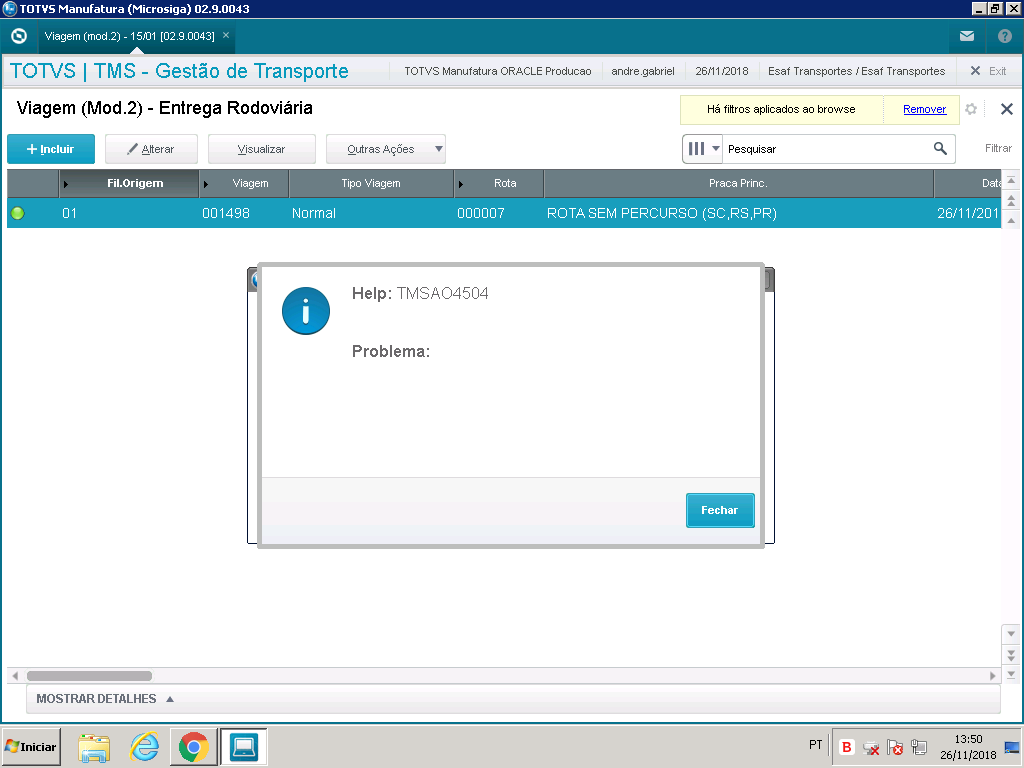Image resolution: width=1024 pixels, height=768 pixels.
Task: Click the Incluir button
Action: pyautogui.click(x=51, y=149)
